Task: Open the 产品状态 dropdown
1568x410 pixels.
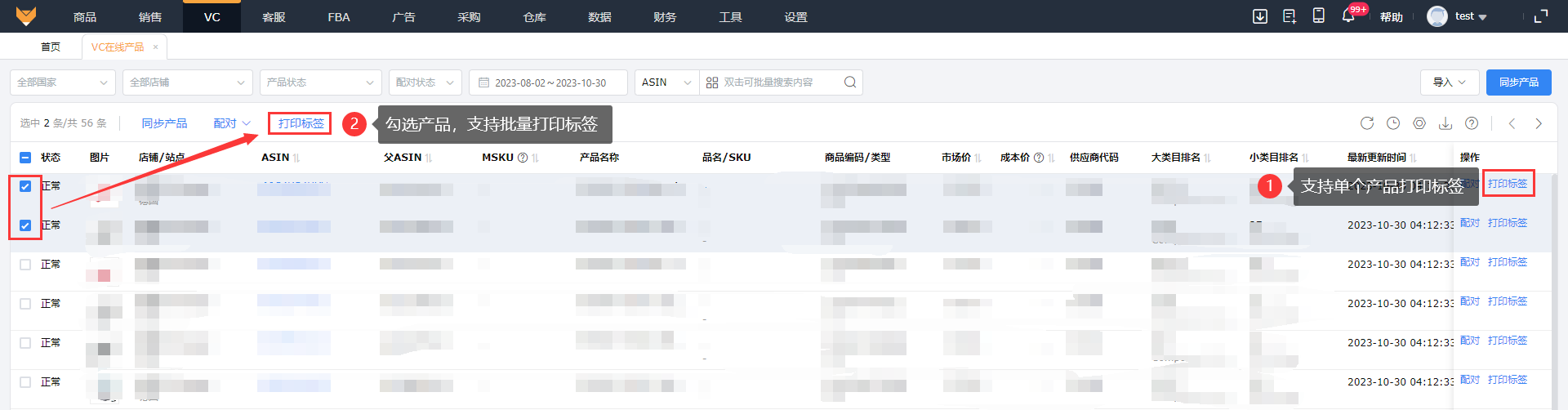Action: click(x=321, y=82)
